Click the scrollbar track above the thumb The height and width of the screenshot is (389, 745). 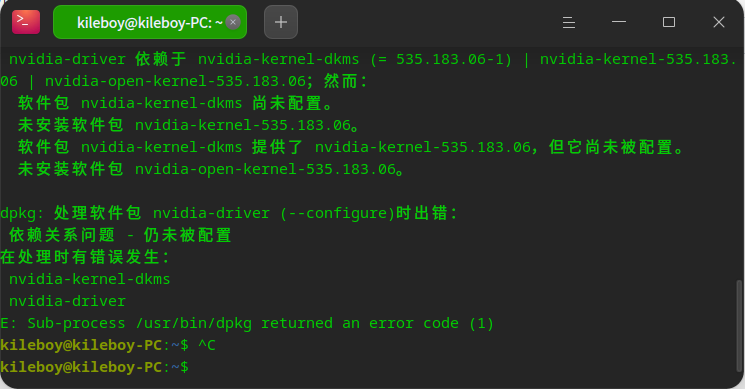pos(739,161)
